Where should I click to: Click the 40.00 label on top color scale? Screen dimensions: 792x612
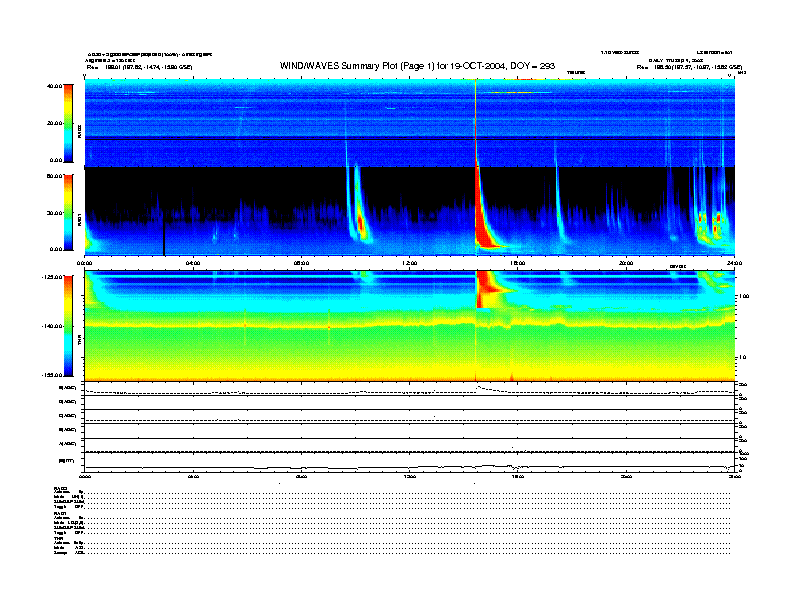(54, 86)
